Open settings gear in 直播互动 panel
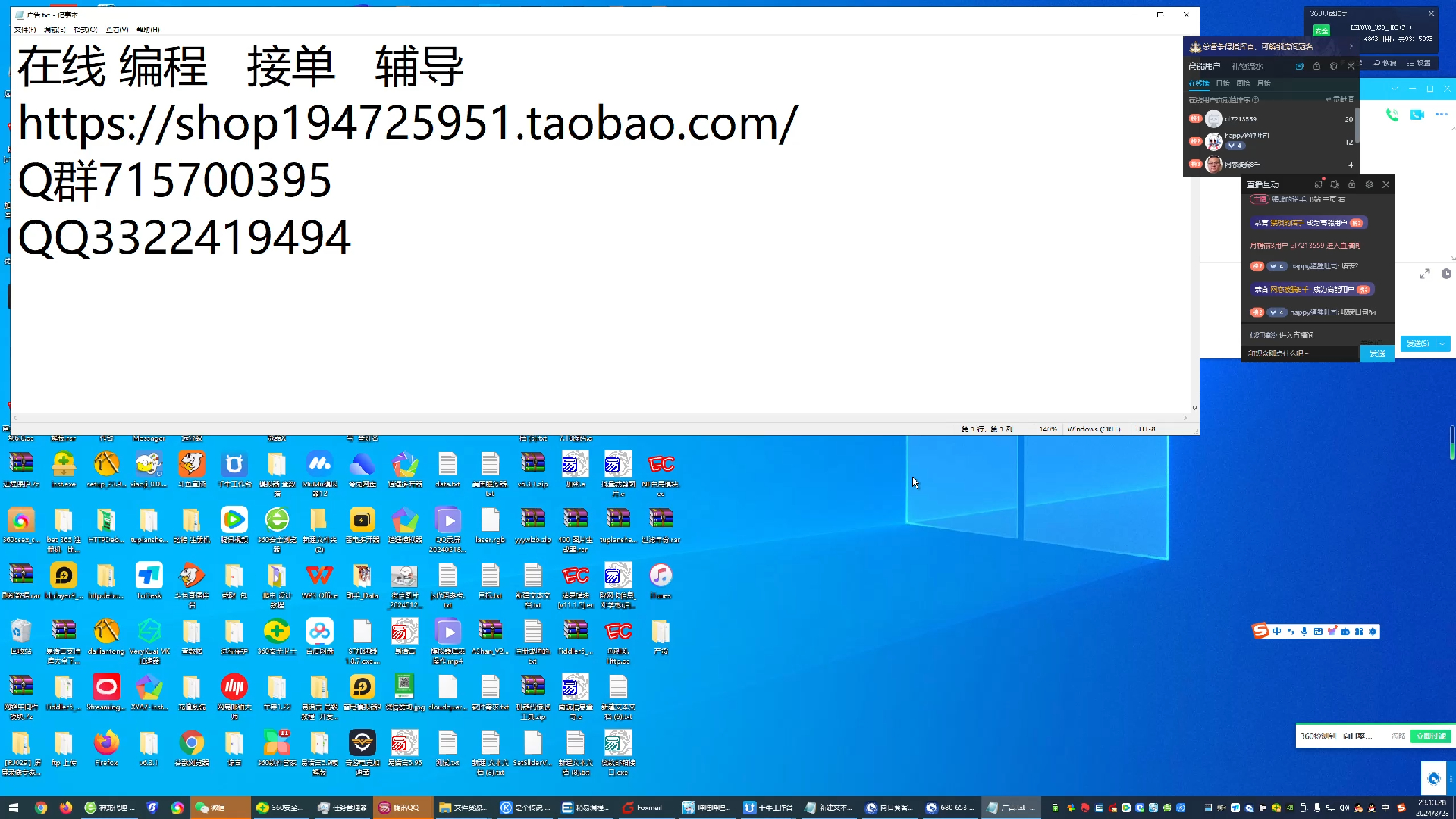This screenshot has height=819, width=1456. click(x=1369, y=184)
